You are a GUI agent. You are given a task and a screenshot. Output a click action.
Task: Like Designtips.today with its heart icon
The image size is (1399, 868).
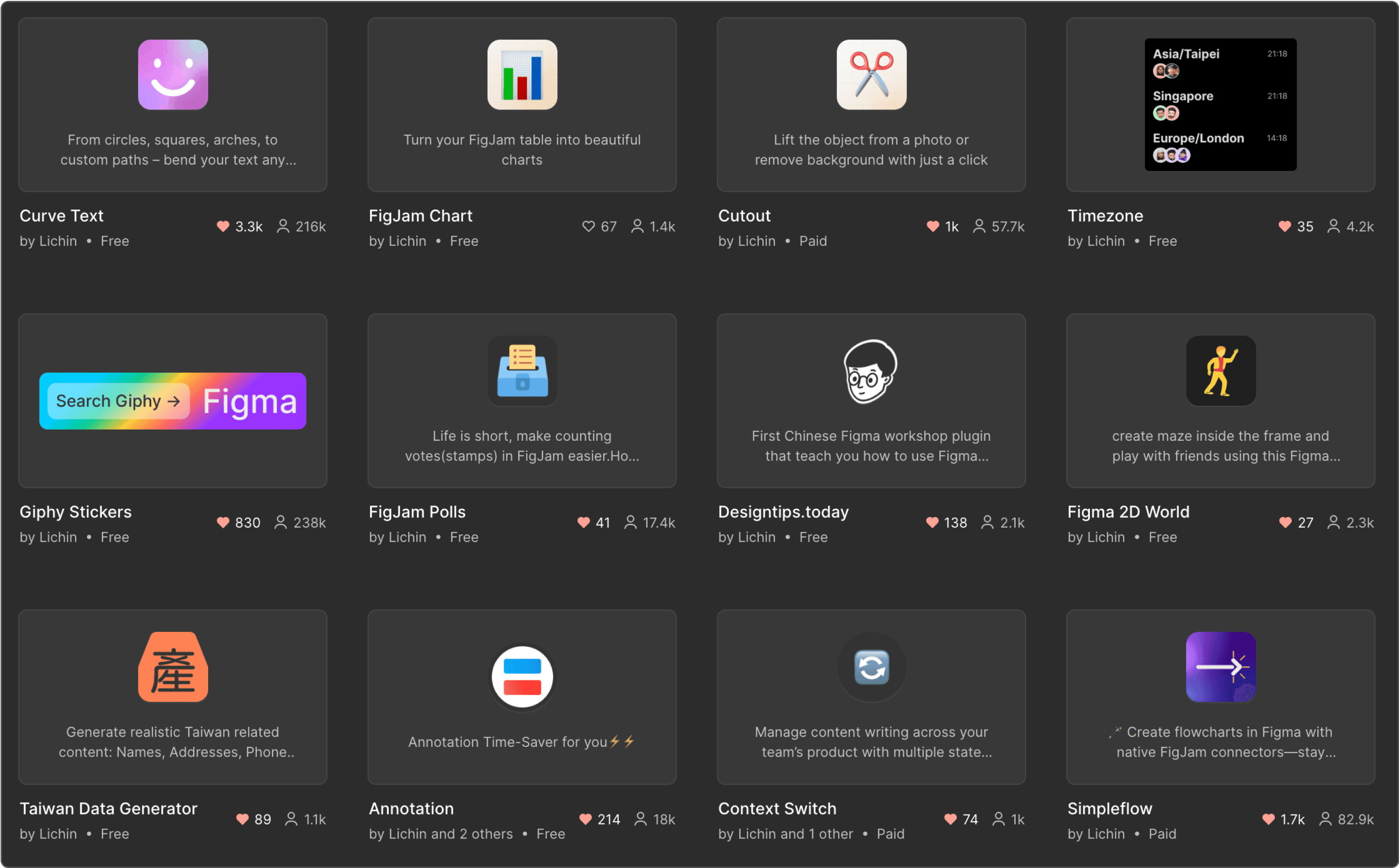pyautogui.click(x=932, y=522)
